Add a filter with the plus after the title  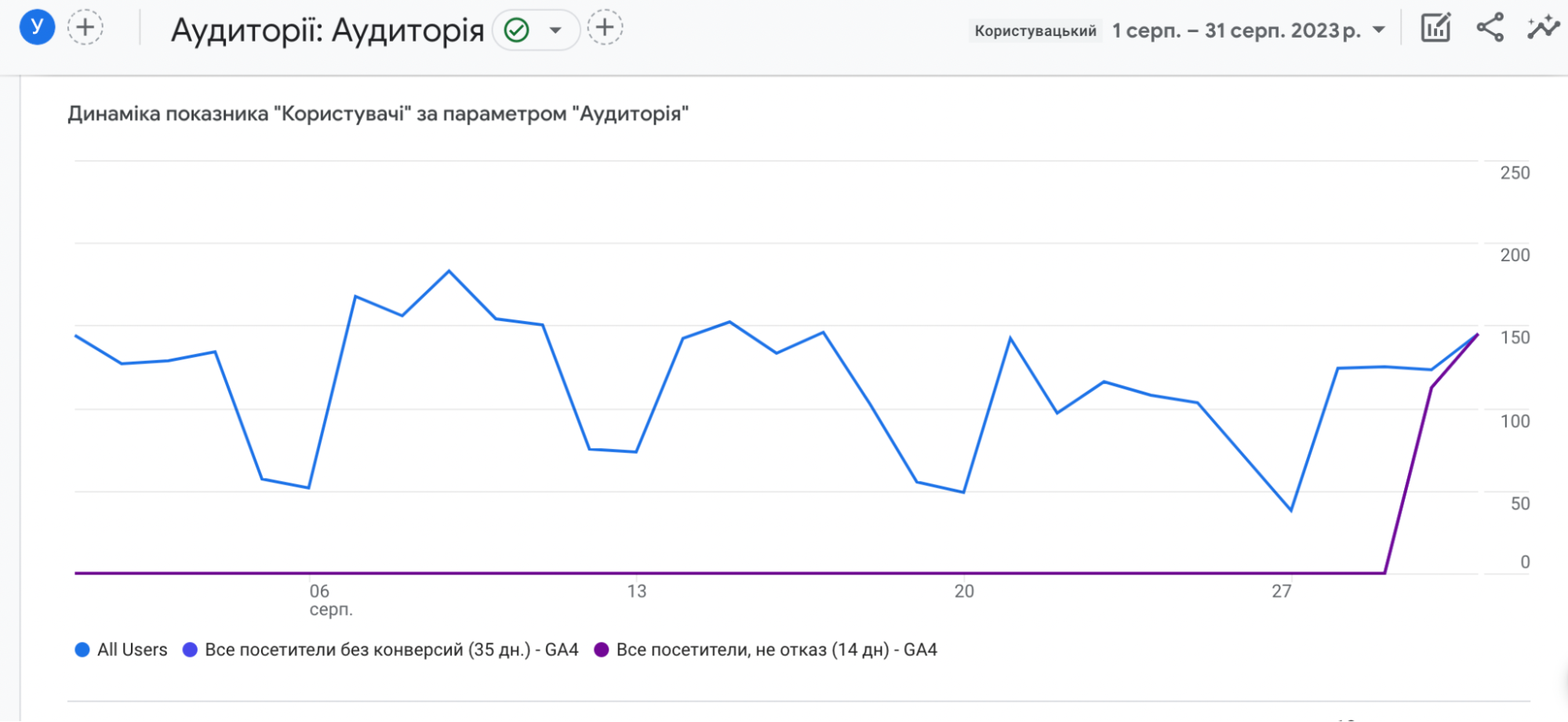605,28
